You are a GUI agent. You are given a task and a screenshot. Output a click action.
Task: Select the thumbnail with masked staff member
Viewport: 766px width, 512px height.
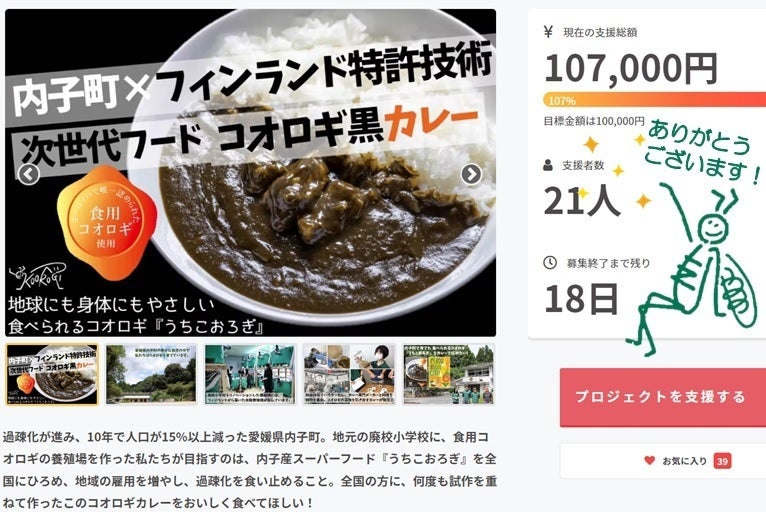pyautogui.click(x=349, y=374)
